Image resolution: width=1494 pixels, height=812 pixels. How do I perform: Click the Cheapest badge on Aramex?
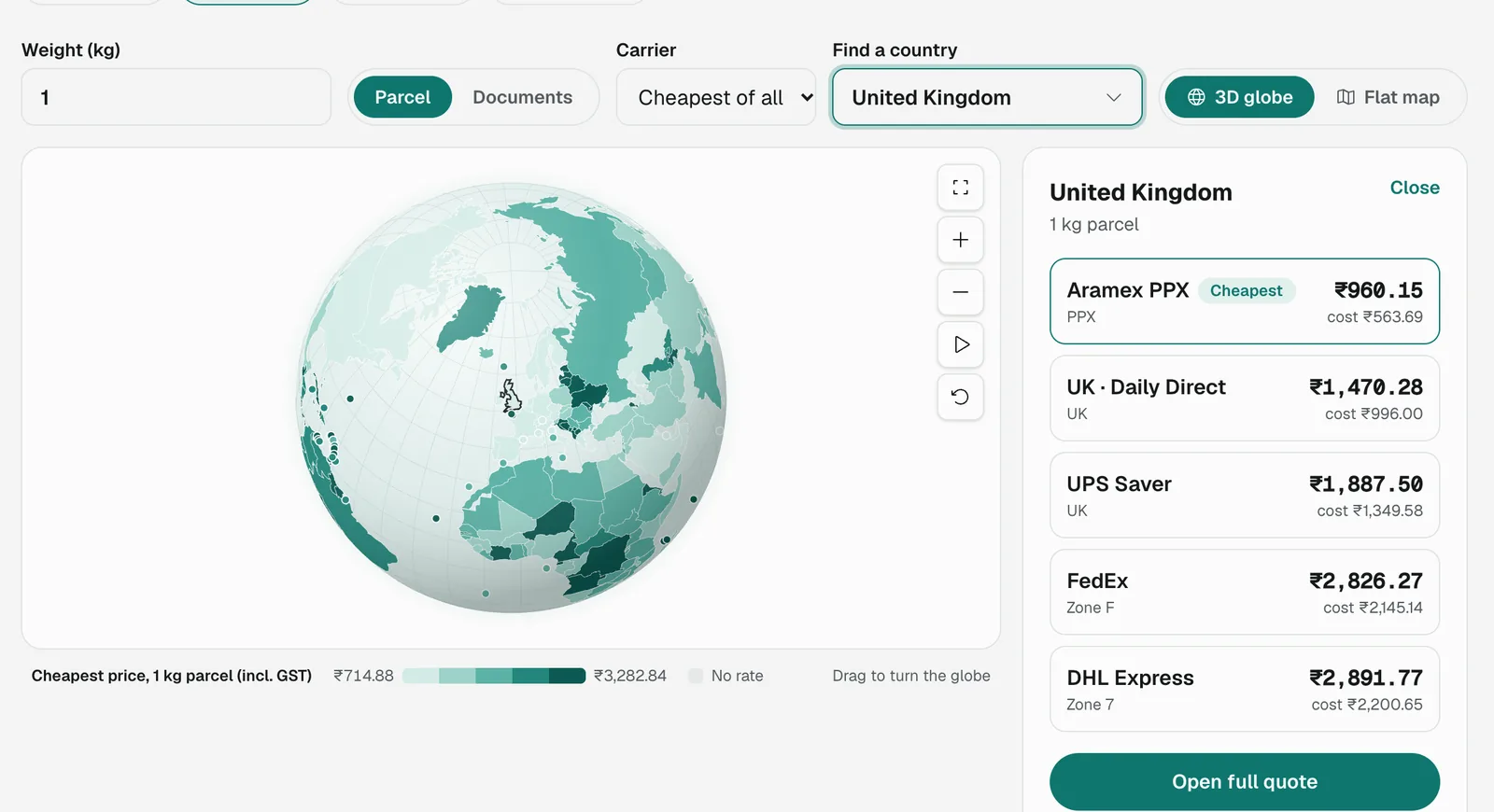(x=1246, y=291)
